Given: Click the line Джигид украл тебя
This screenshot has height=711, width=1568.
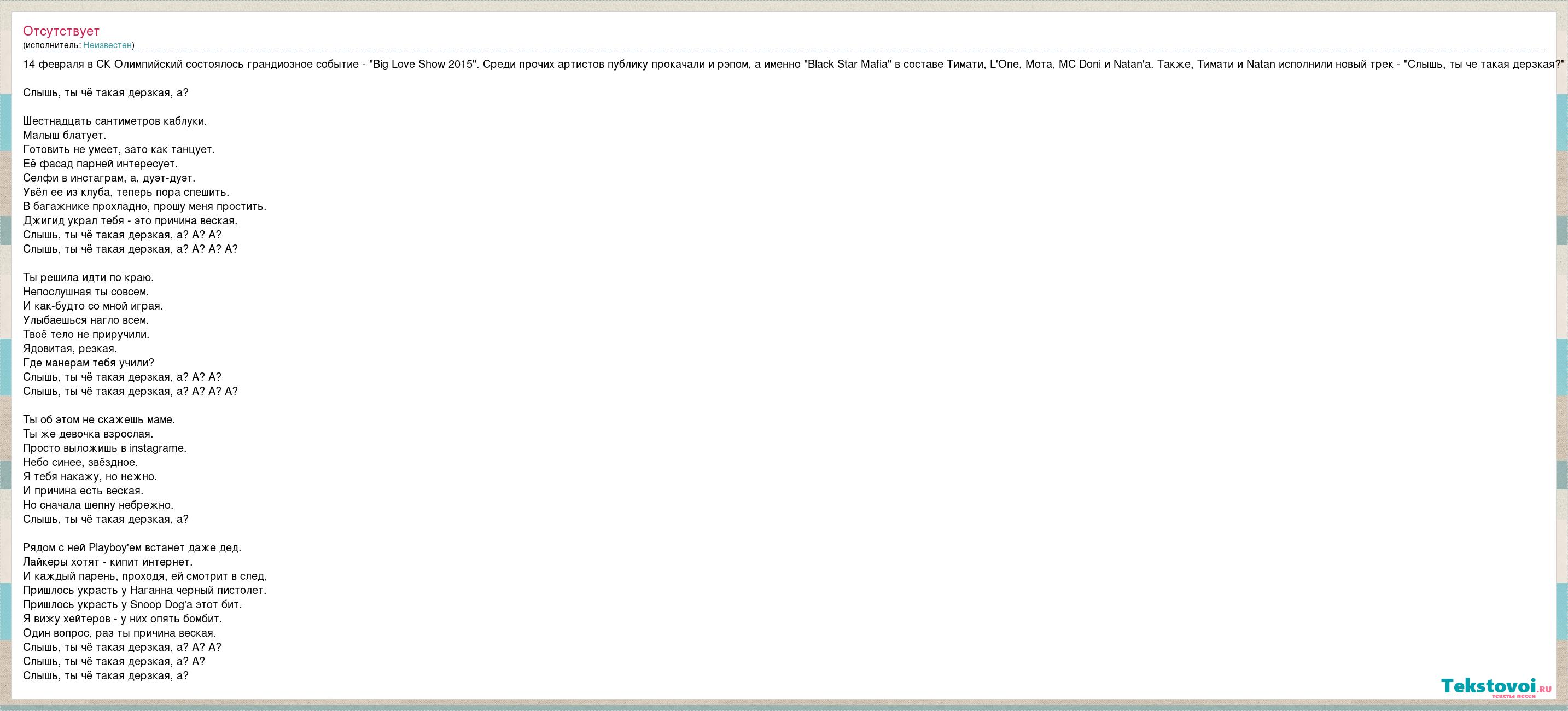Looking at the screenshot, I should (130, 221).
